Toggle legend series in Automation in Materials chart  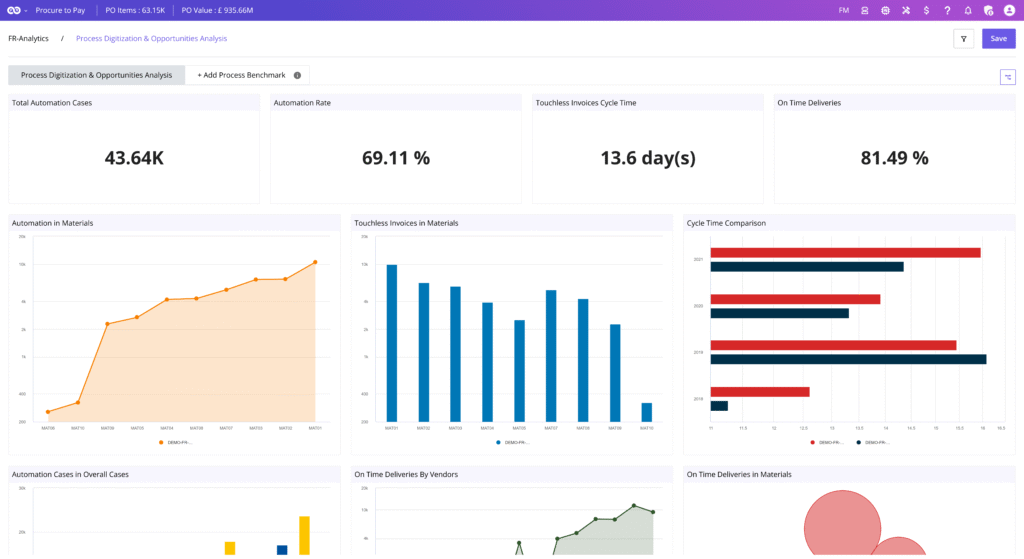(x=174, y=442)
